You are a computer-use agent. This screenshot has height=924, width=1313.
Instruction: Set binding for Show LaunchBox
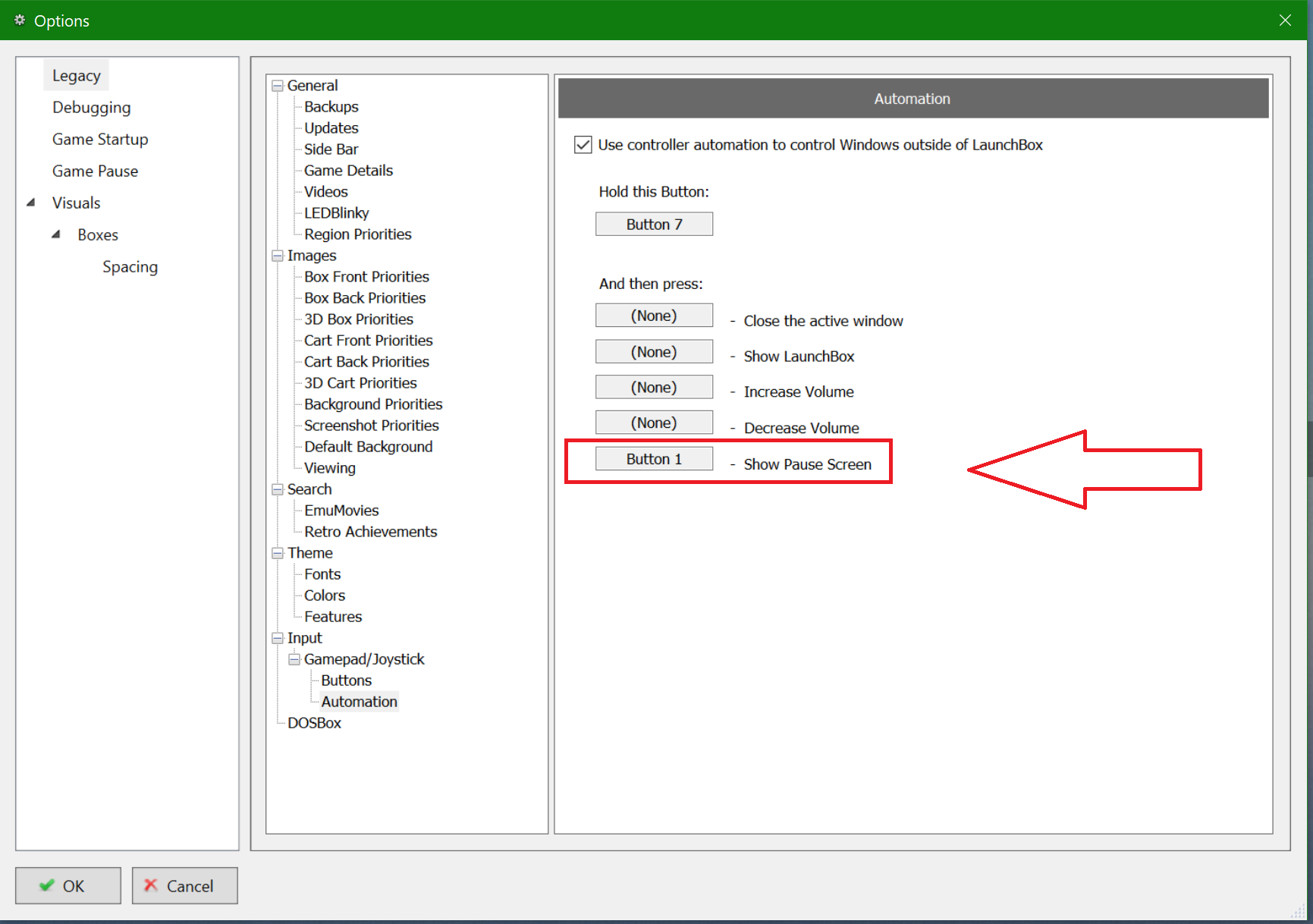tap(654, 351)
